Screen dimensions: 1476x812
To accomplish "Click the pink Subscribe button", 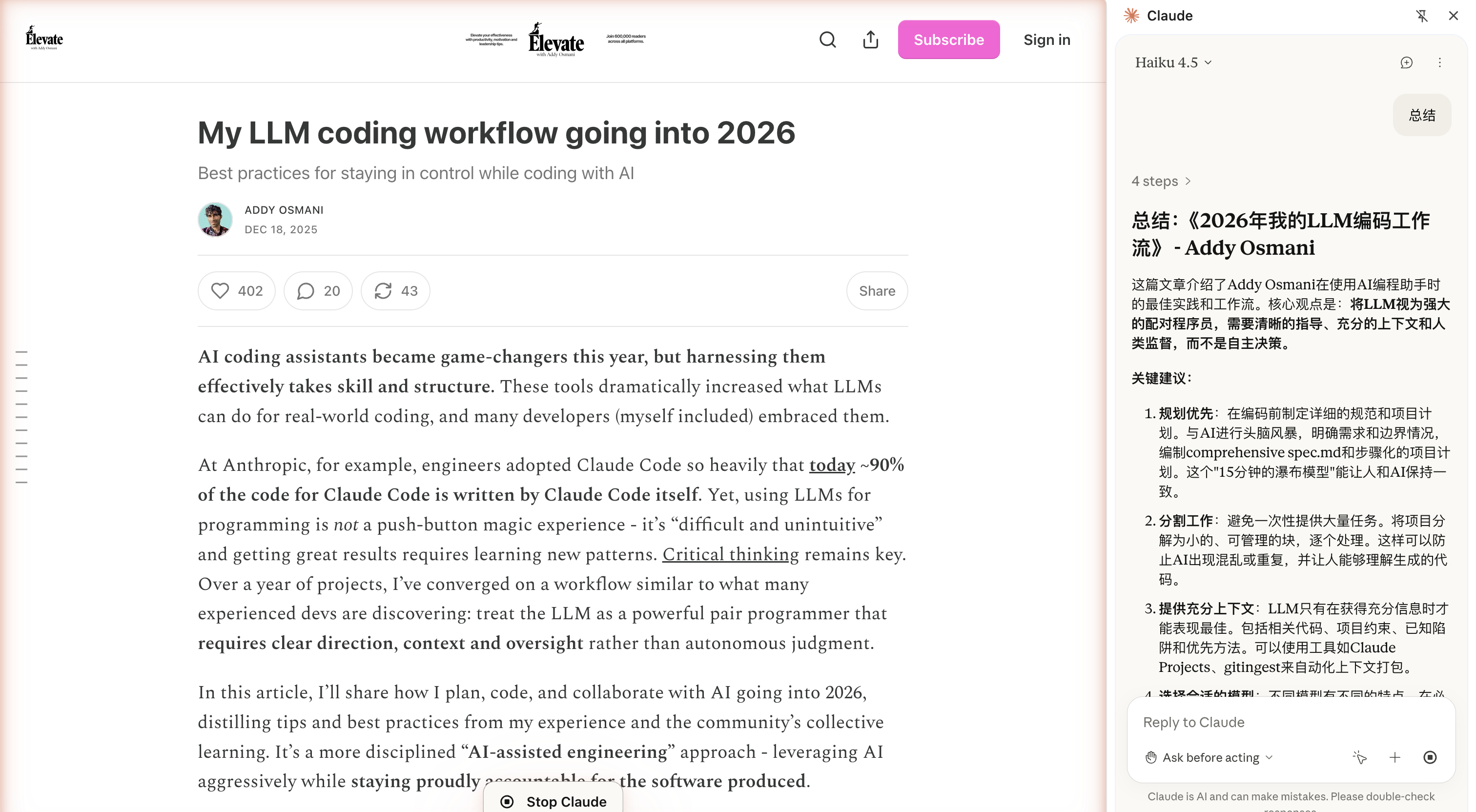I will point(948,40).
